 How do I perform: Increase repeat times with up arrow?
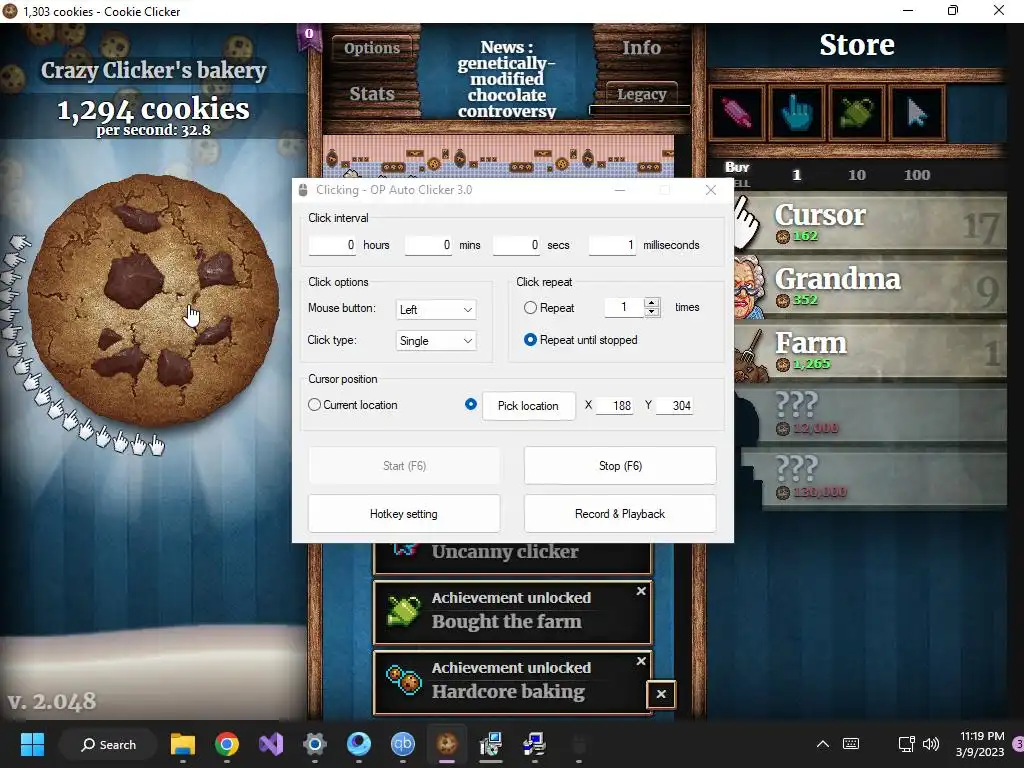click(x=652, y=302)
